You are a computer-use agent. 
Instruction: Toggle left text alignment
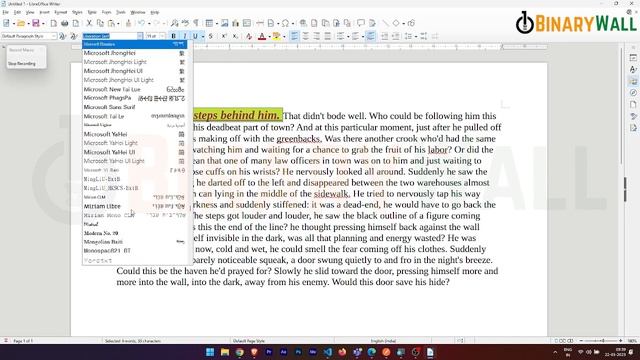294,36
